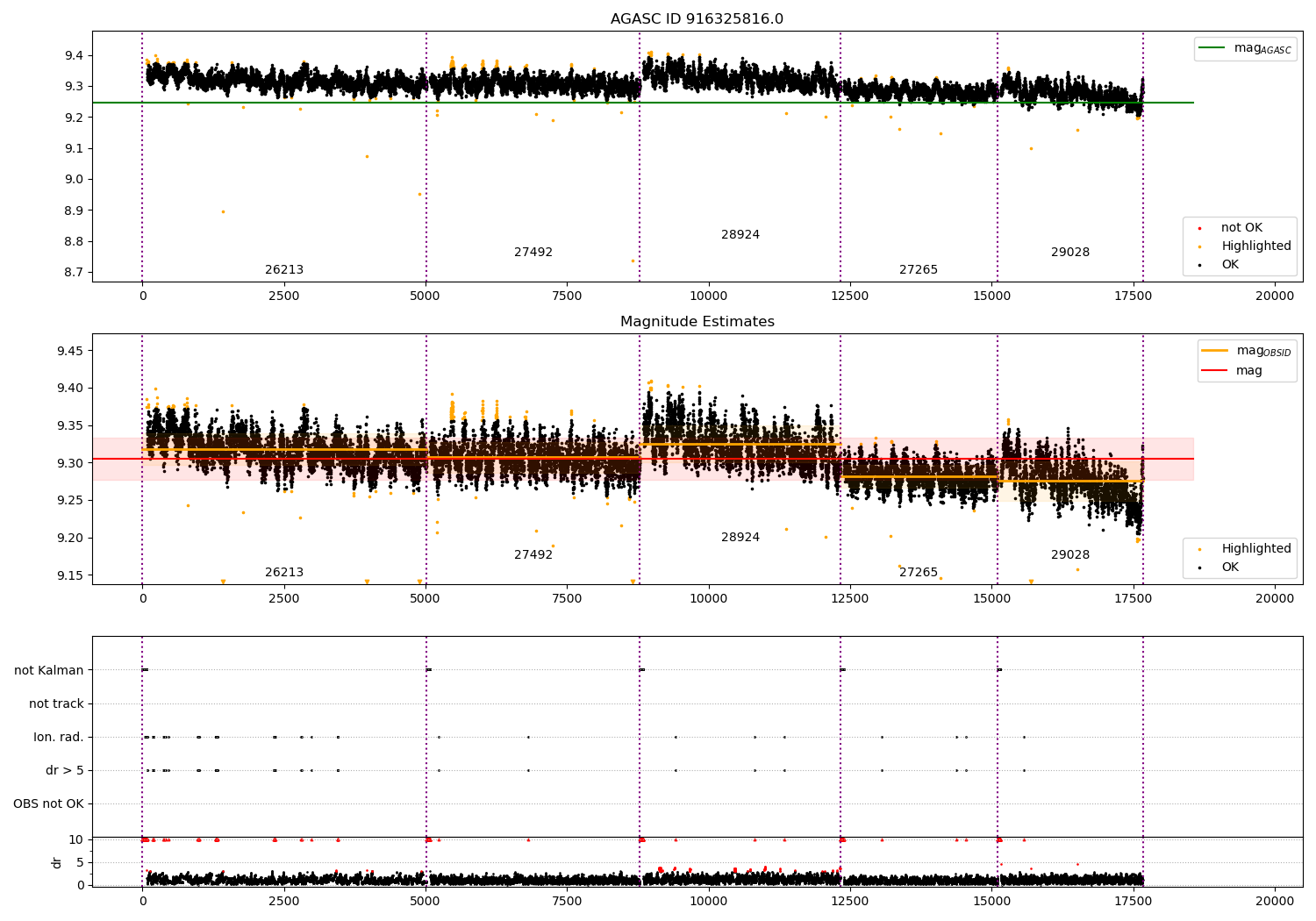Click the 9.45 y-axis tick label

pos(69,352)
